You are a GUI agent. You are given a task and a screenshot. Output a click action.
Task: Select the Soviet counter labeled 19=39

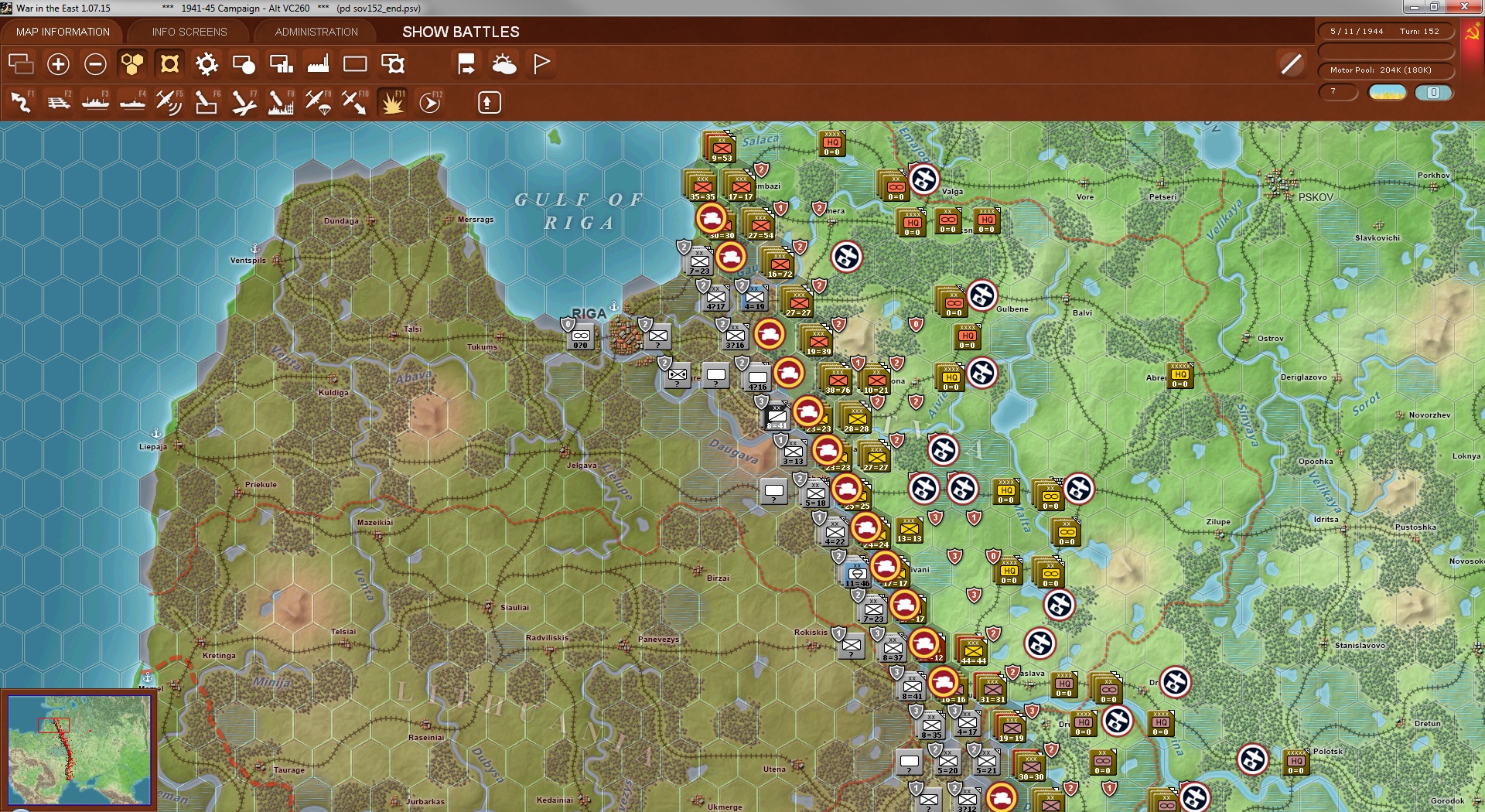(818, 341)
